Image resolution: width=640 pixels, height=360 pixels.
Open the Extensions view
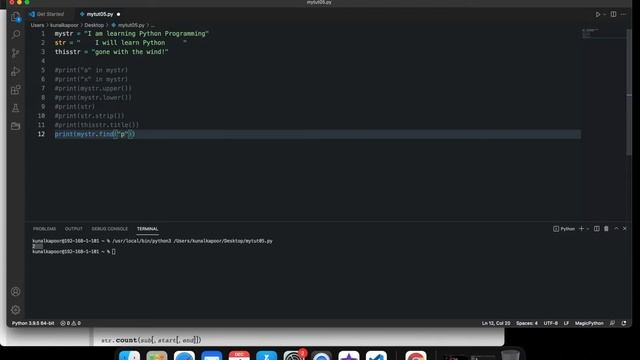pos(16,90)
